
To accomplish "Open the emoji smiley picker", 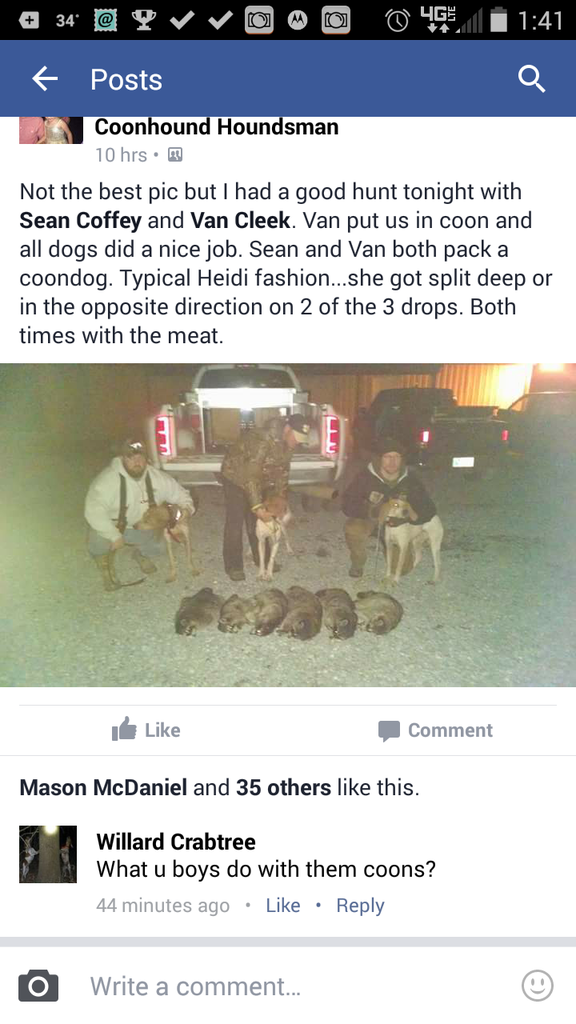I will tap(537, 985).
